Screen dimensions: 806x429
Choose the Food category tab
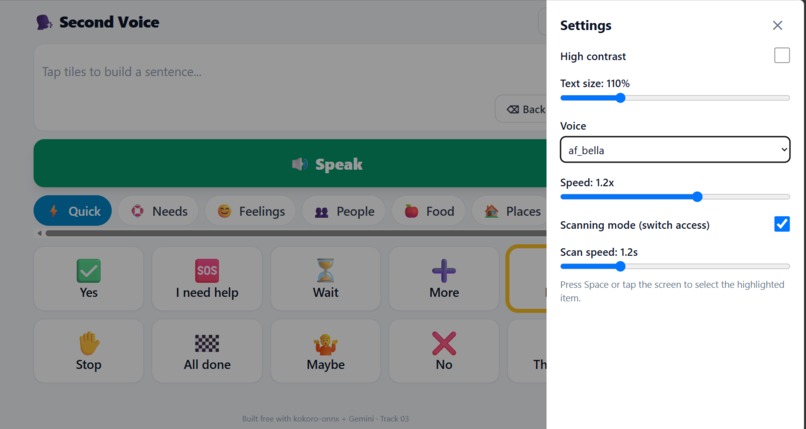tap(429, 211)
